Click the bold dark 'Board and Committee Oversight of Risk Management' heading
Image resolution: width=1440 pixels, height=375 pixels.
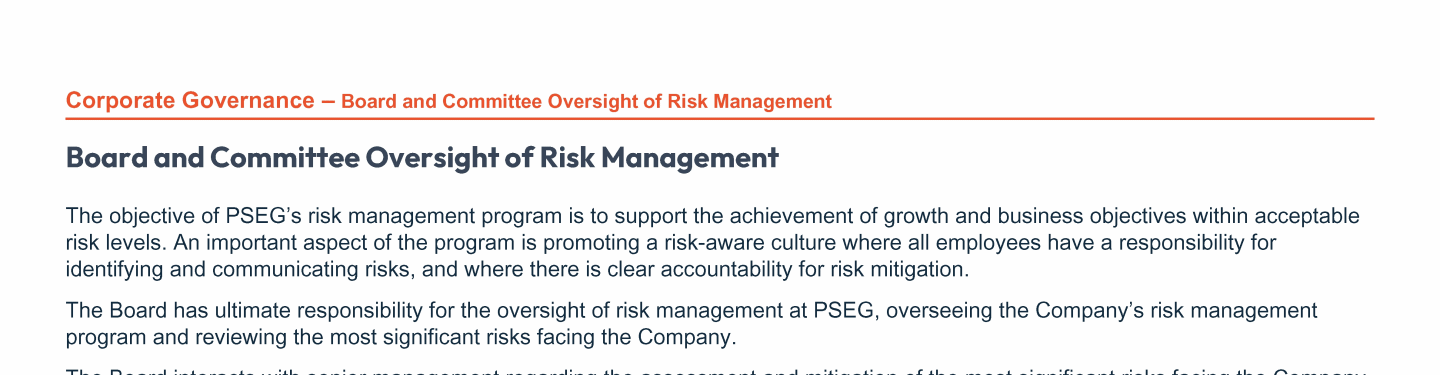pyautogui.click(x=422, y=158)
